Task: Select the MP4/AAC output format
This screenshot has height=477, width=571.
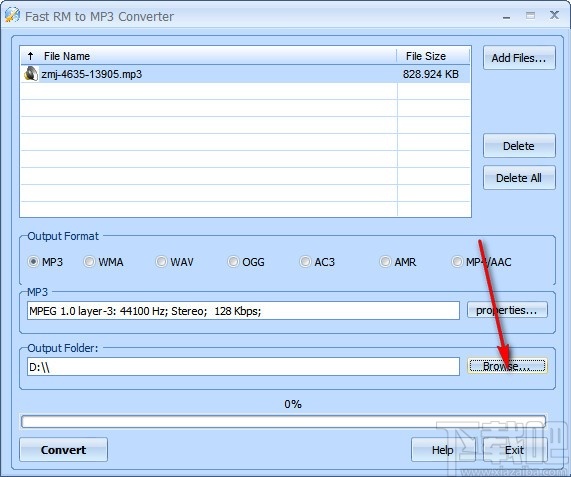Action: (457, 261)
